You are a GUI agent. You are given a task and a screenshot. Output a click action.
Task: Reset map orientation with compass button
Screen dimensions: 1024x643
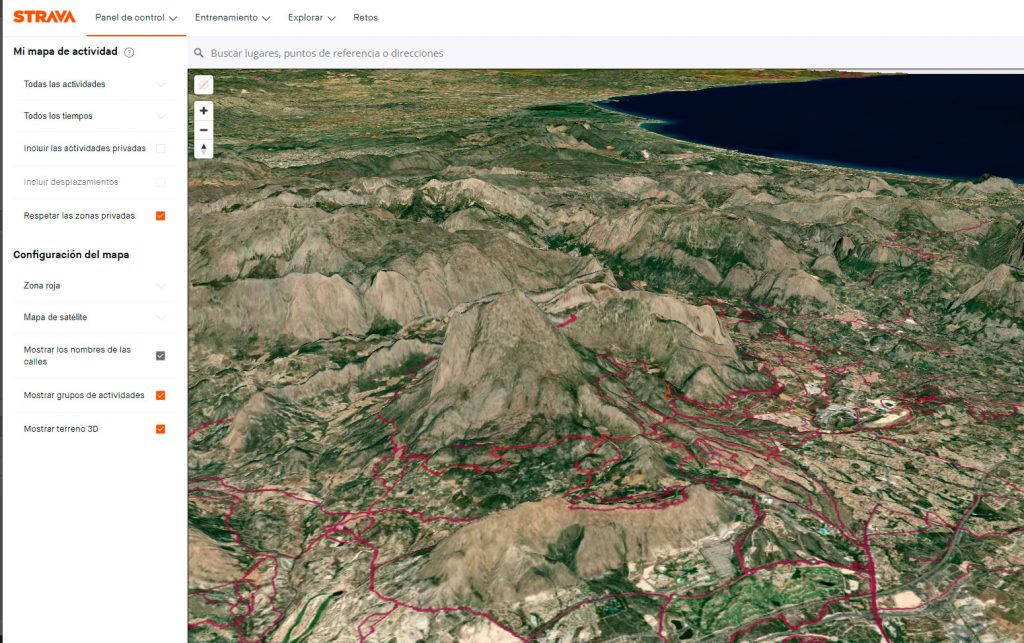click(204, 149)
